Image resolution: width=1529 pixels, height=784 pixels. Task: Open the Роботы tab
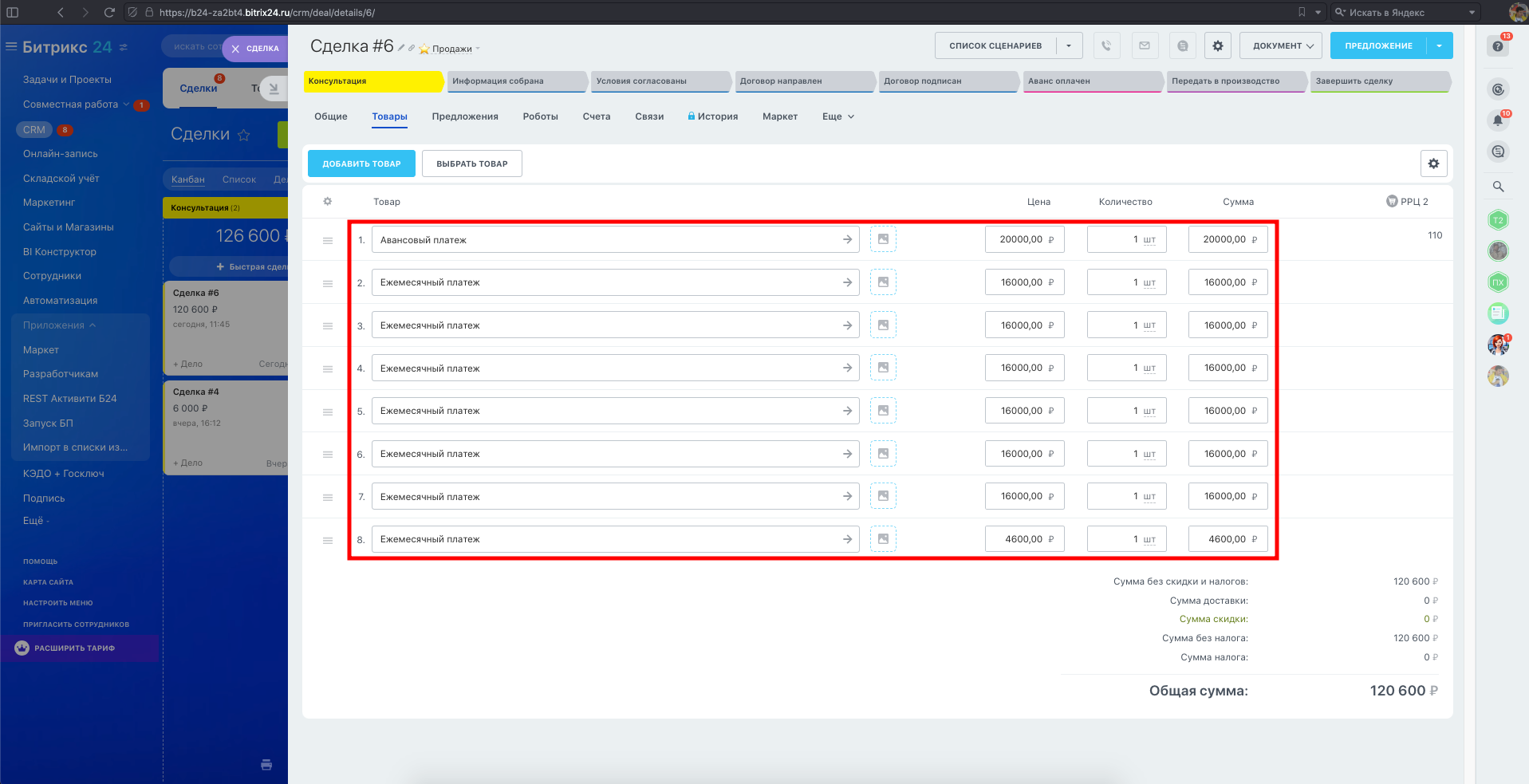[540, 116]
